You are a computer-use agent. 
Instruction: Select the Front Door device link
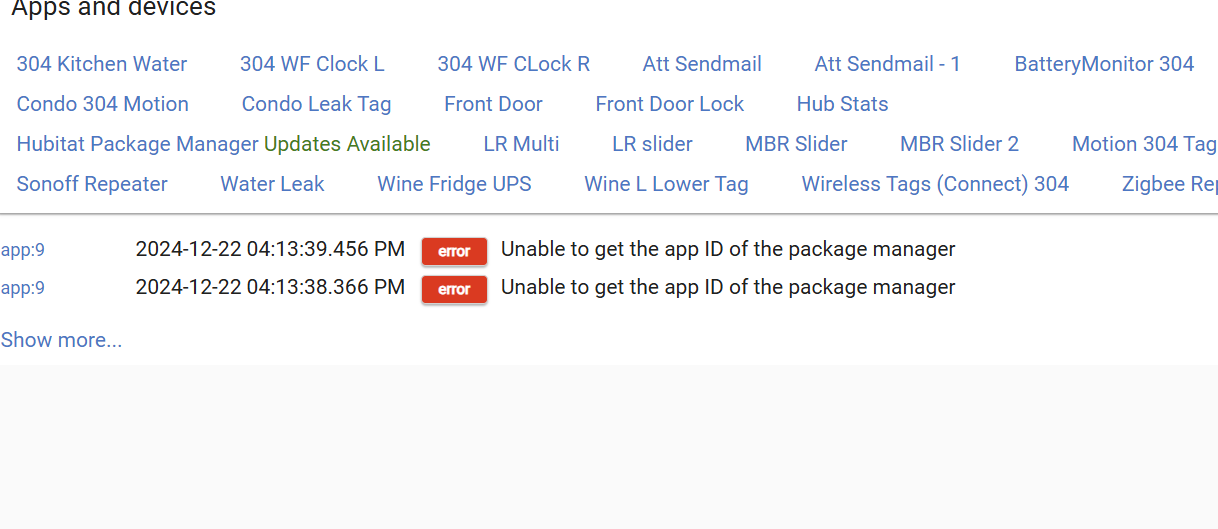[493, 104]
